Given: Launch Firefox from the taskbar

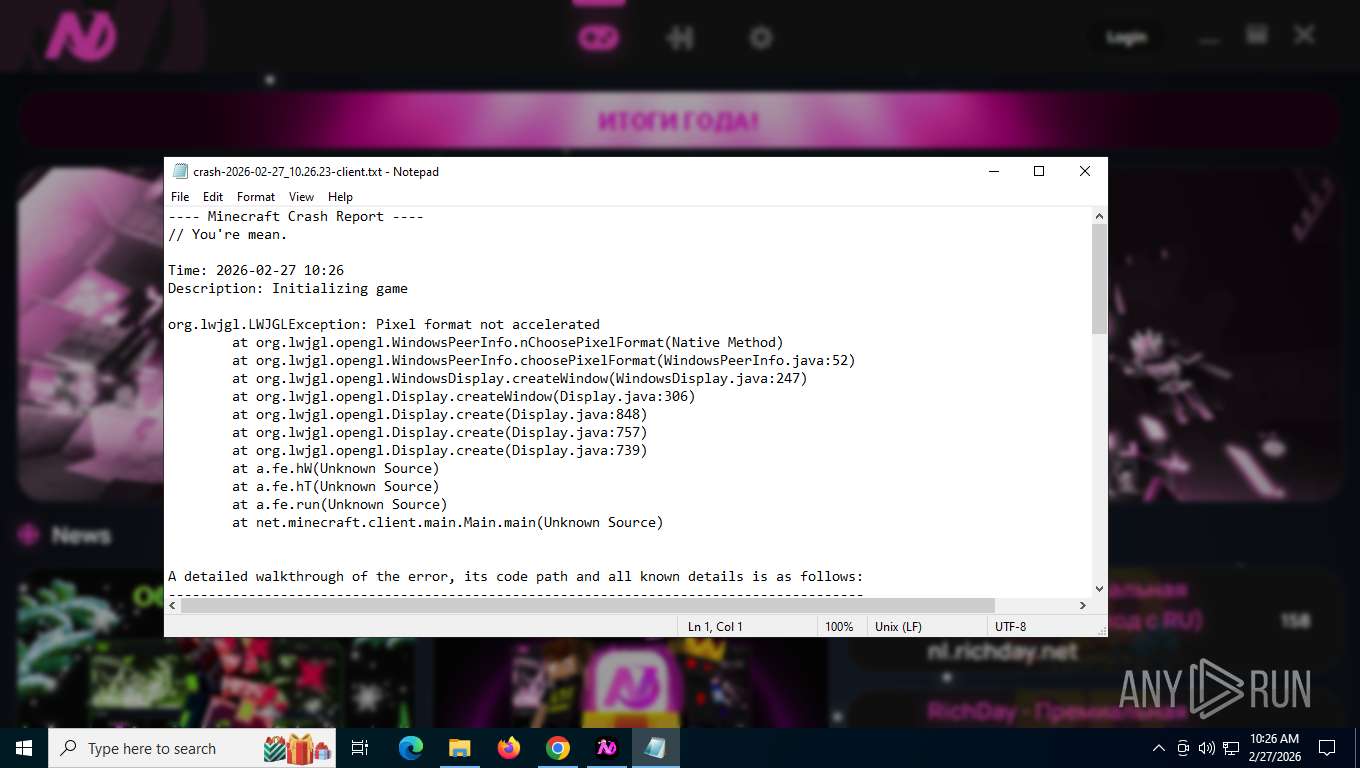Looking at the screenshot, I should coord(509,748).
